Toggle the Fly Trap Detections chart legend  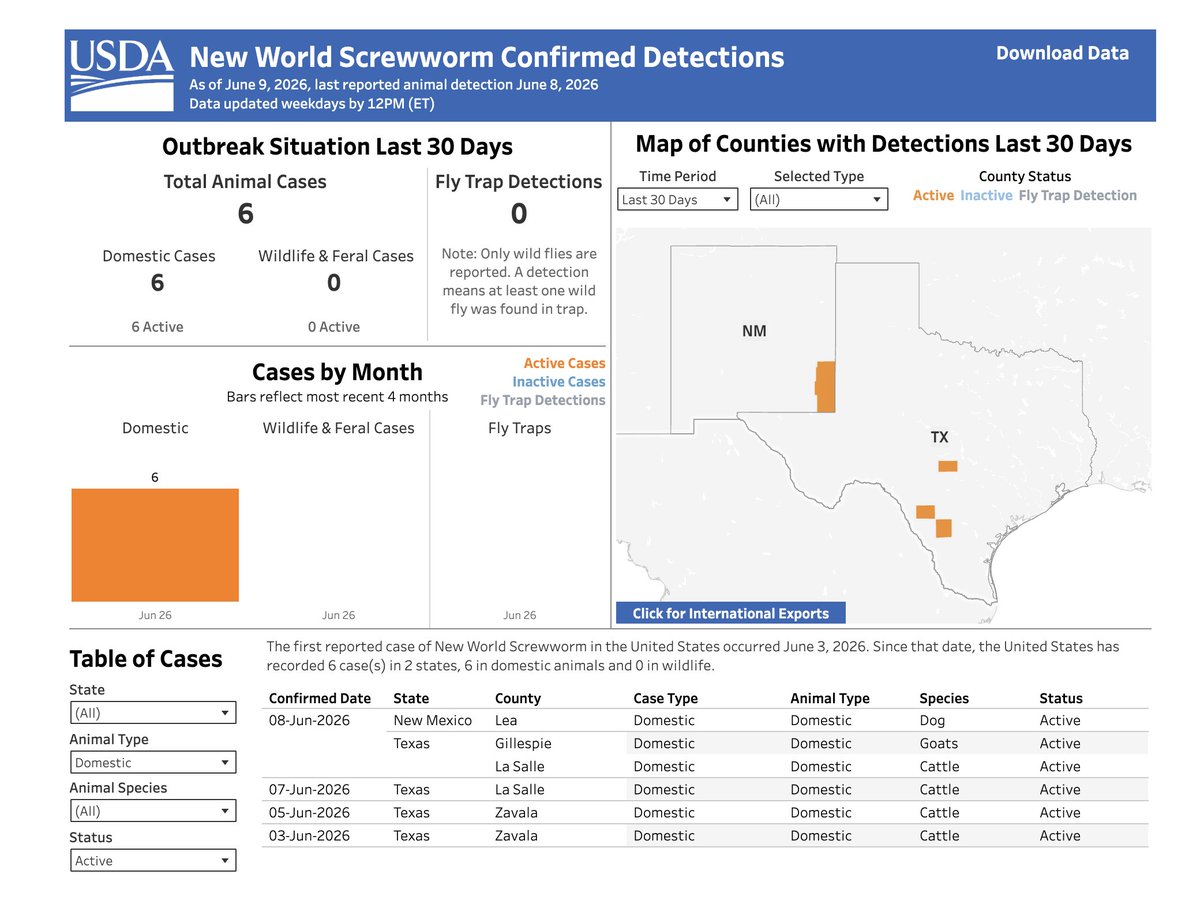click(542, 400)
